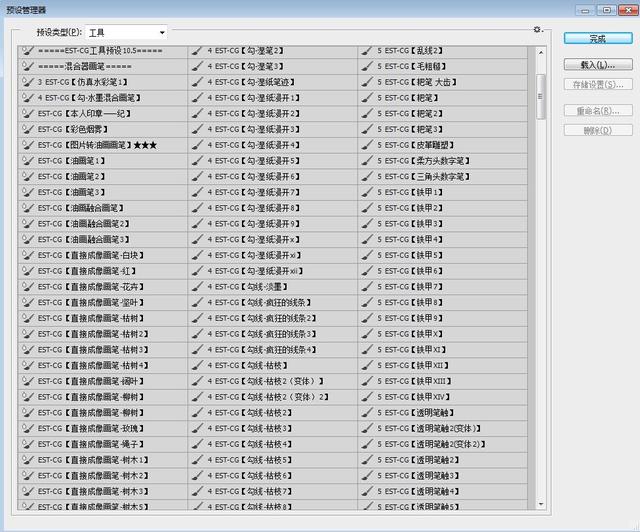Viewport: 640px width, 532px height.
Task: Click the 存储设置(S)... button
Action: point(598,85)
